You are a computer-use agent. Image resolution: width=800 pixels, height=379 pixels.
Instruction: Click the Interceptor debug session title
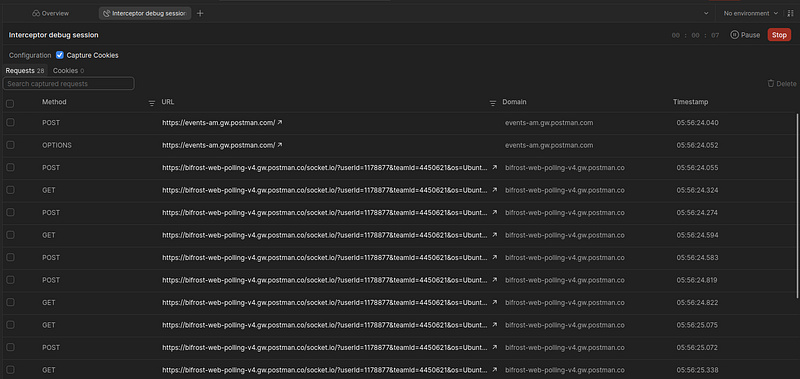[x=54, y=35]
